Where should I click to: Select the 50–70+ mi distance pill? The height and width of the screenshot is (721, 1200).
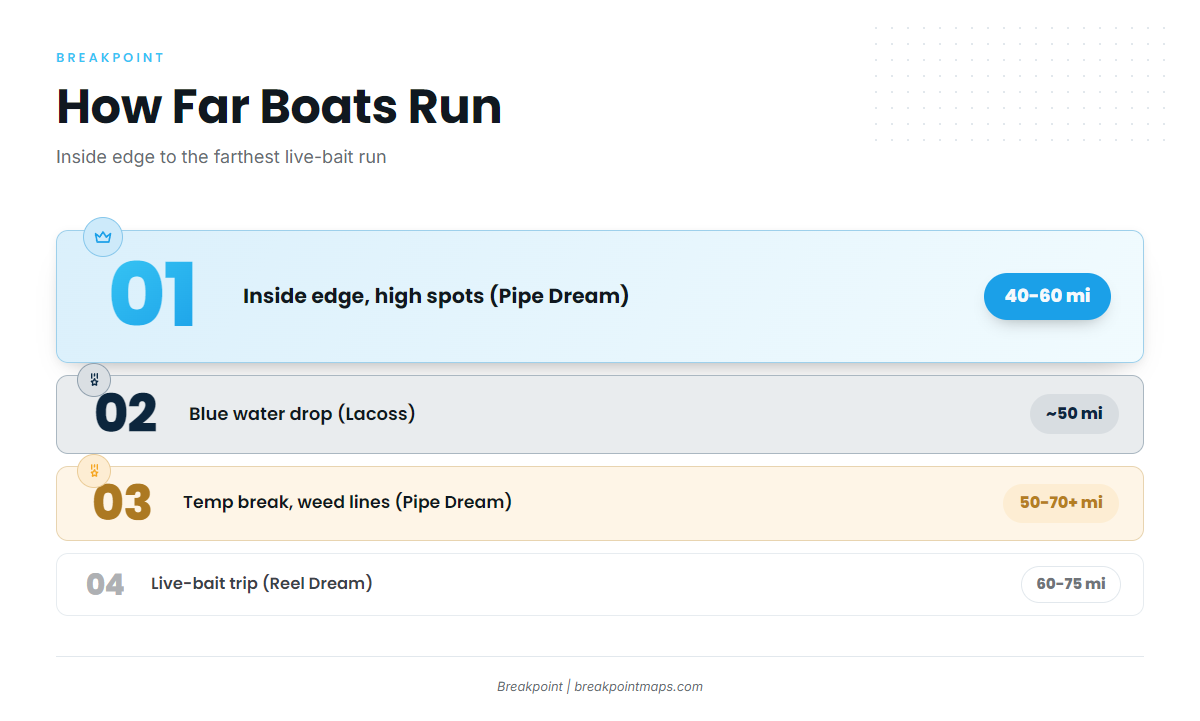coord(1061,503)
